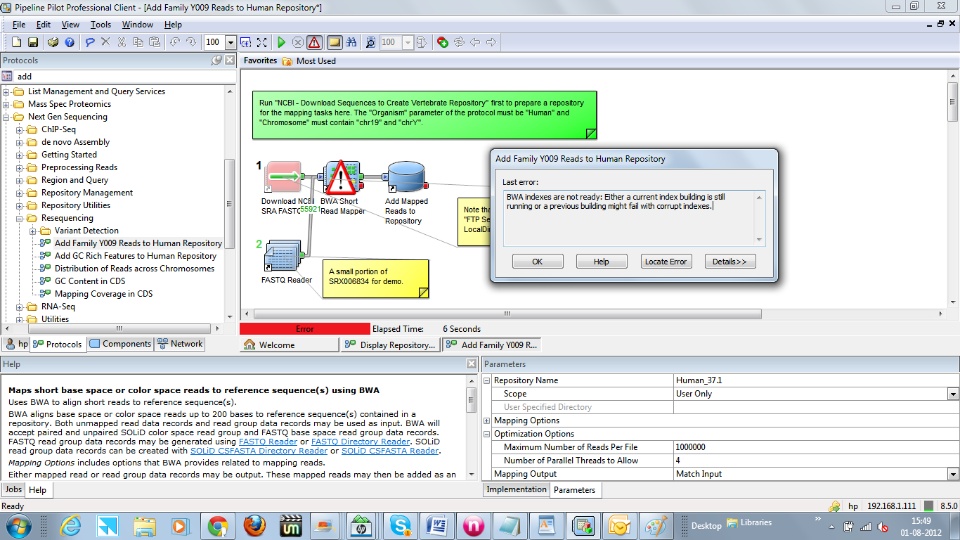Image resolution: width=960 pixels, height=540 pixels.
Task: Switch to the Network tab
Action: [x=180, y=344]
